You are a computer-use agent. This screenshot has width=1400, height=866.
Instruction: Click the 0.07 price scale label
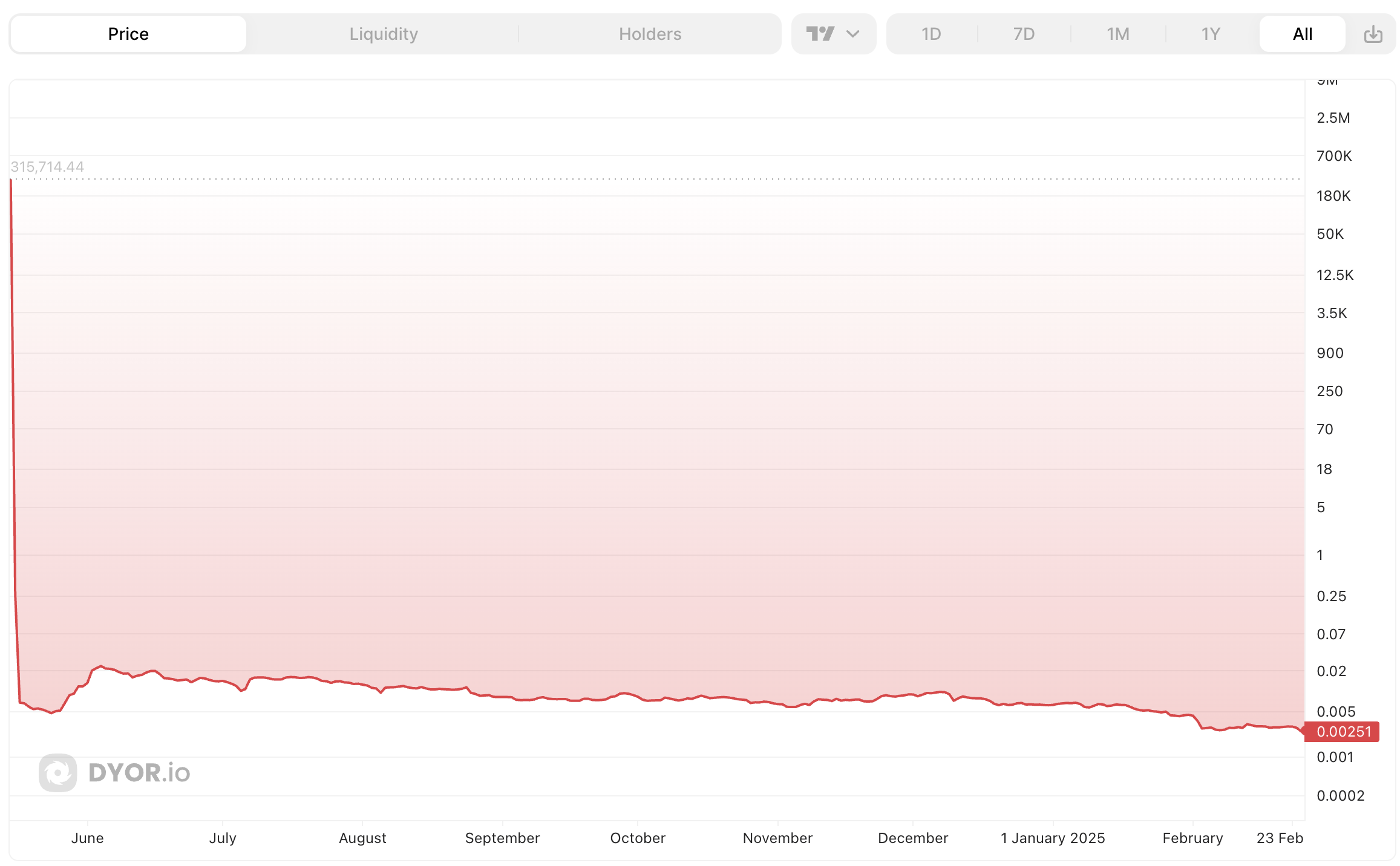point(1331,634)
